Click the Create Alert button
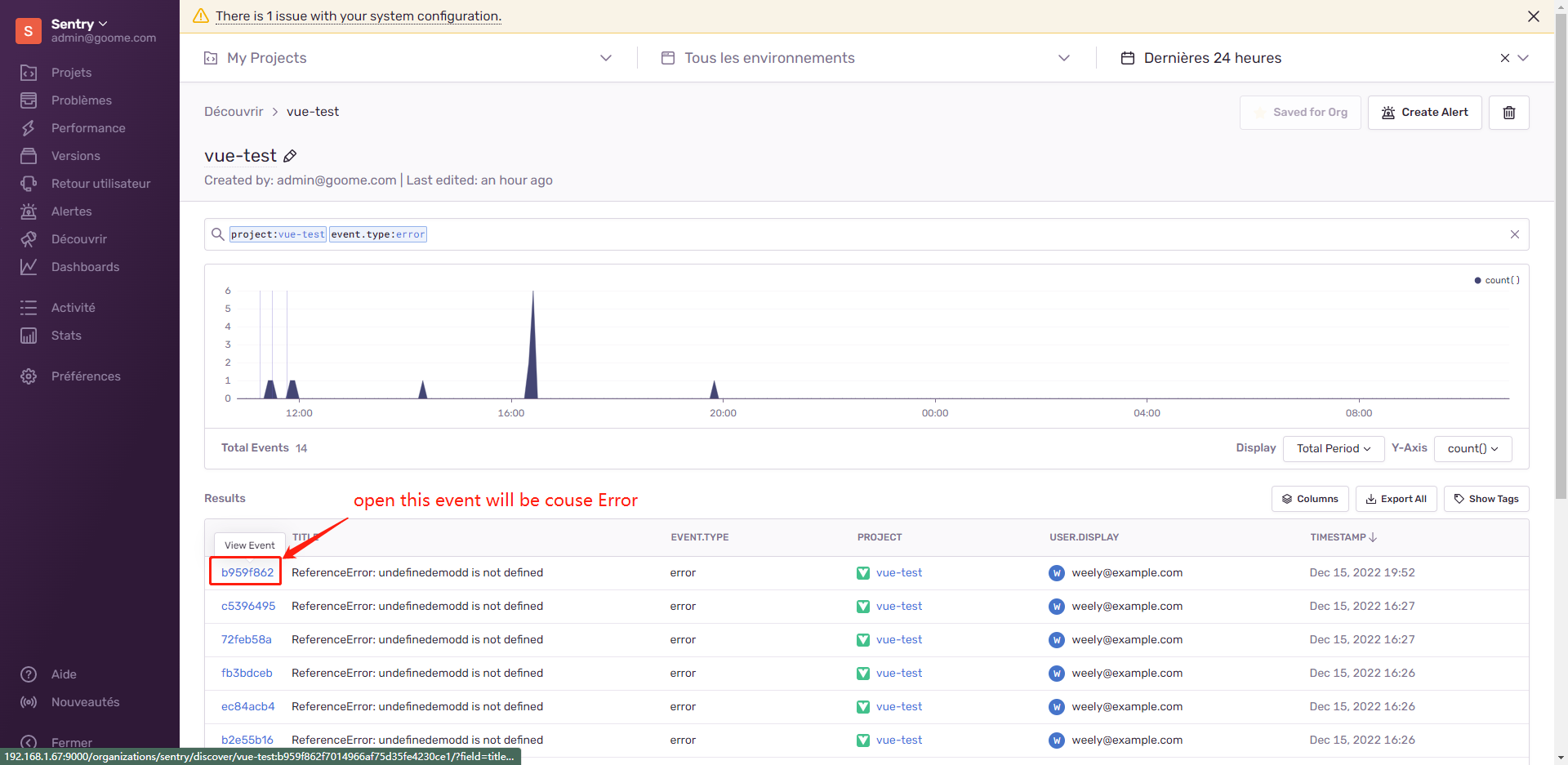 (x=1424, y=112)
